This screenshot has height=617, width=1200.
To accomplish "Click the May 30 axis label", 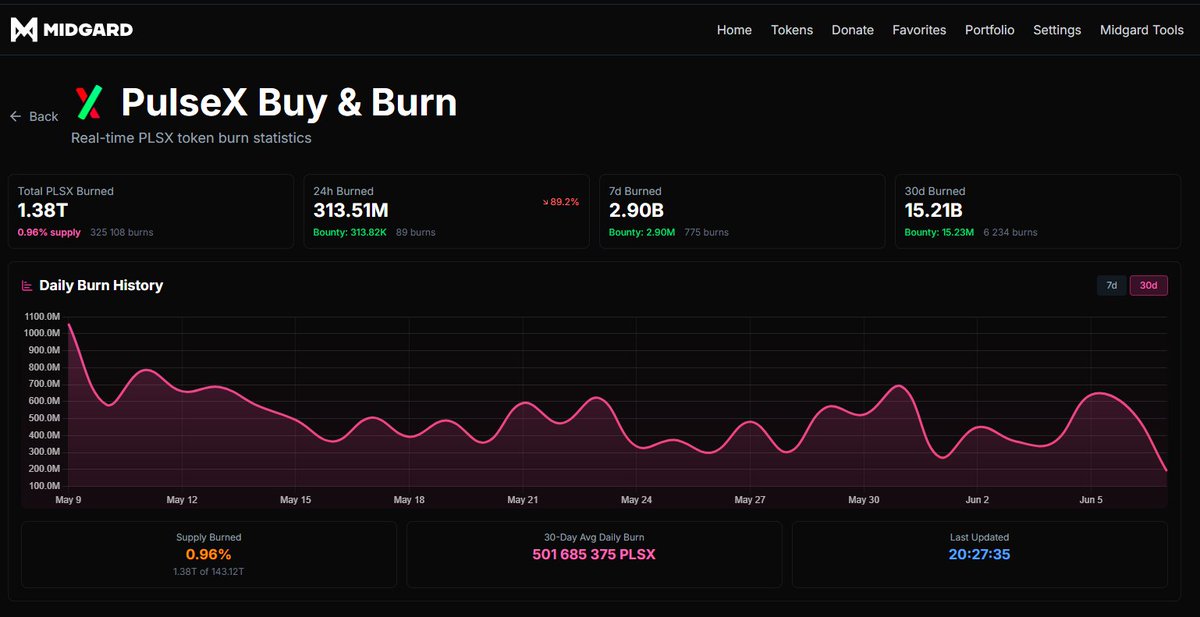I will click(x=864, y=500).
